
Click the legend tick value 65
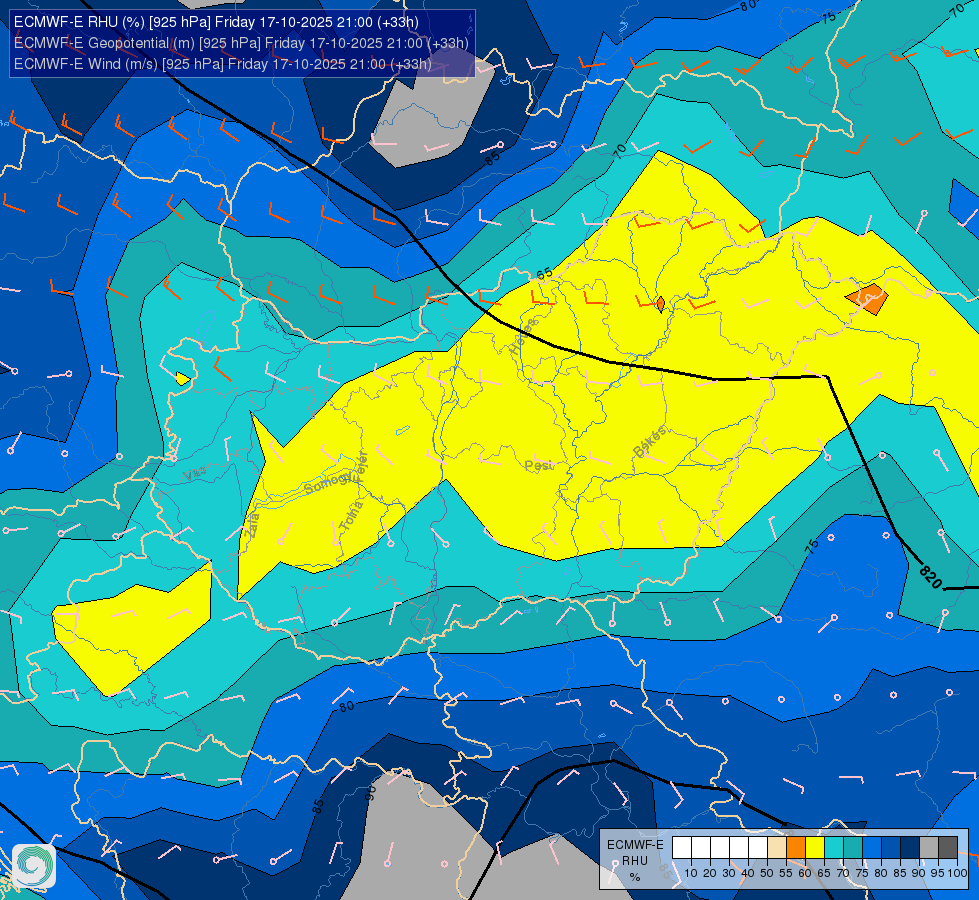824,873
